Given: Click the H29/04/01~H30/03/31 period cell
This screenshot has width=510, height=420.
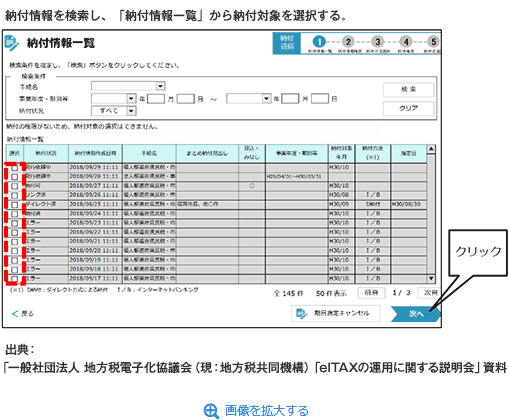Looking at the screenshot, I should (297, 176).
